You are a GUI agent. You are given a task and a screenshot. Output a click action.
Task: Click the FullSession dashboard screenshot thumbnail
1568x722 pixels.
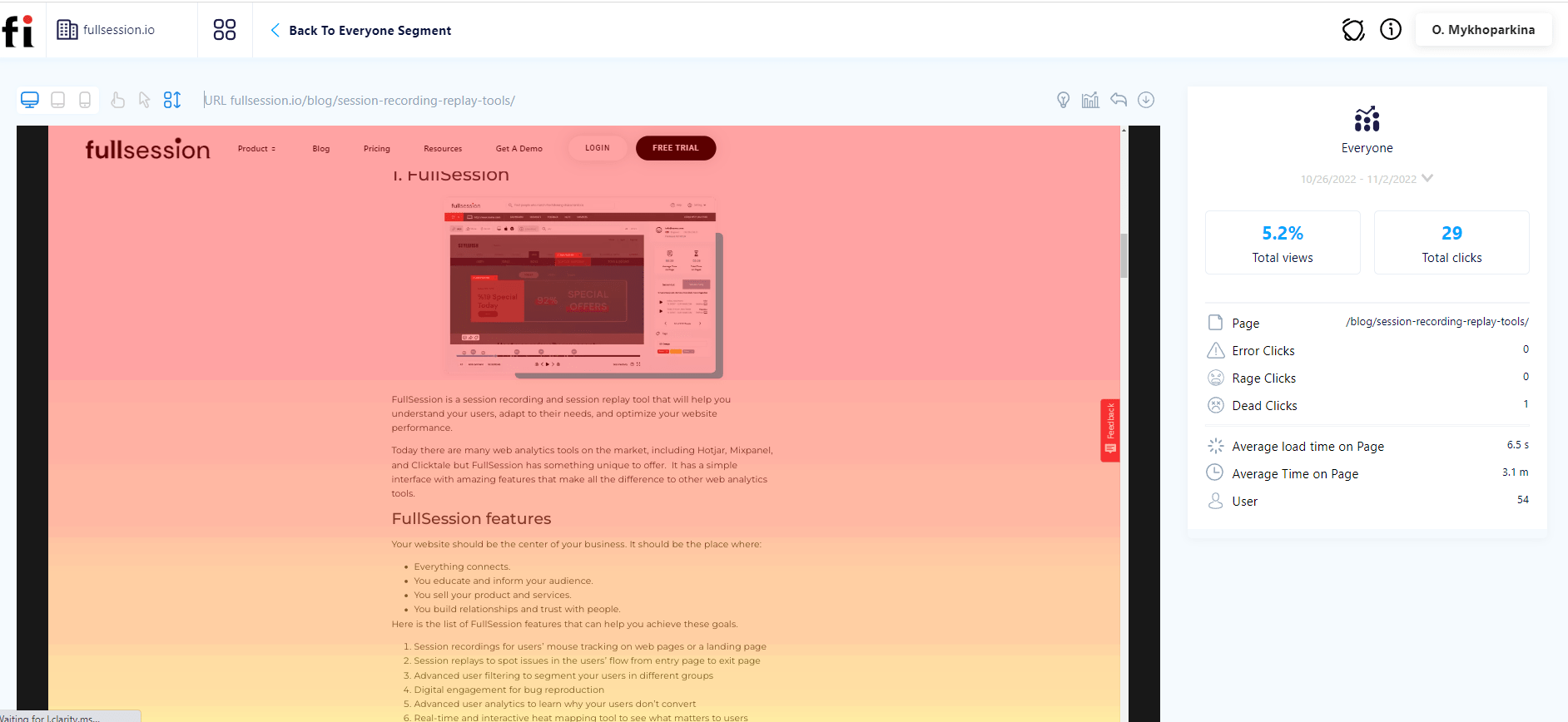[x=583, y=287]
